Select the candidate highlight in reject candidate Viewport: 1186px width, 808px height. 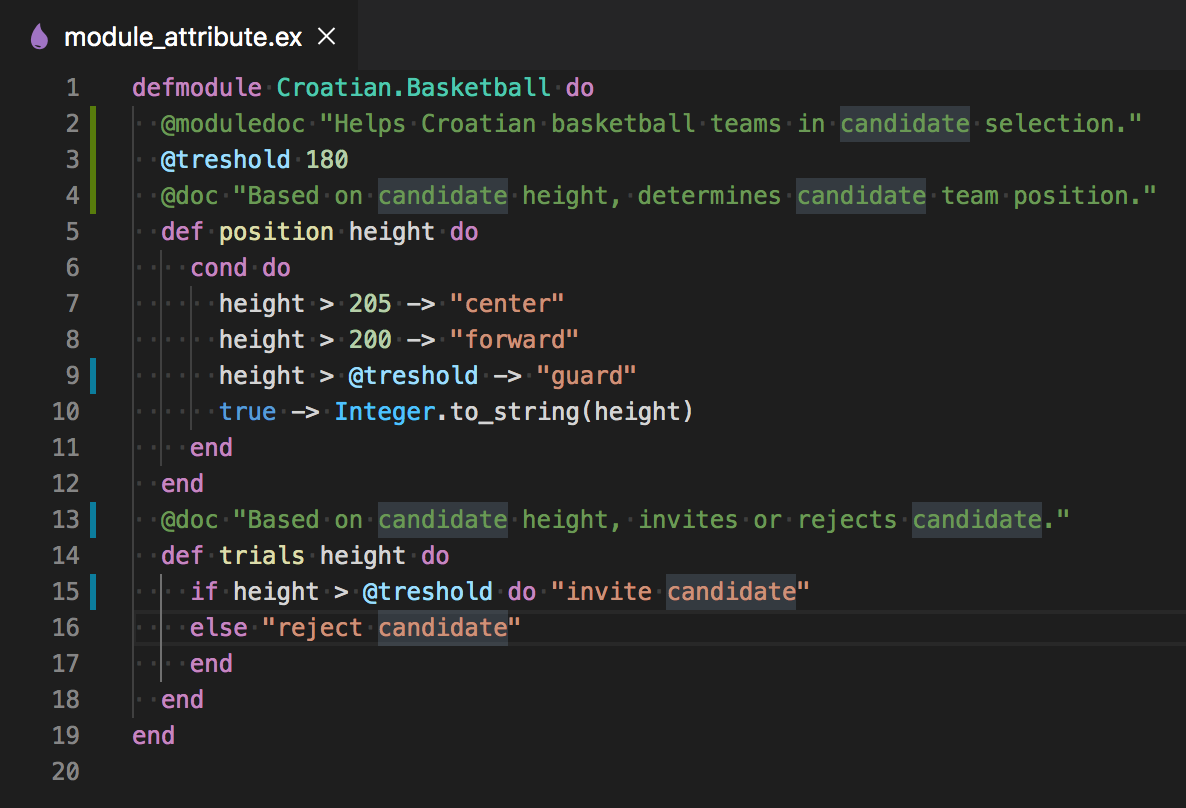pyautogui.click(x=443, y=627)
